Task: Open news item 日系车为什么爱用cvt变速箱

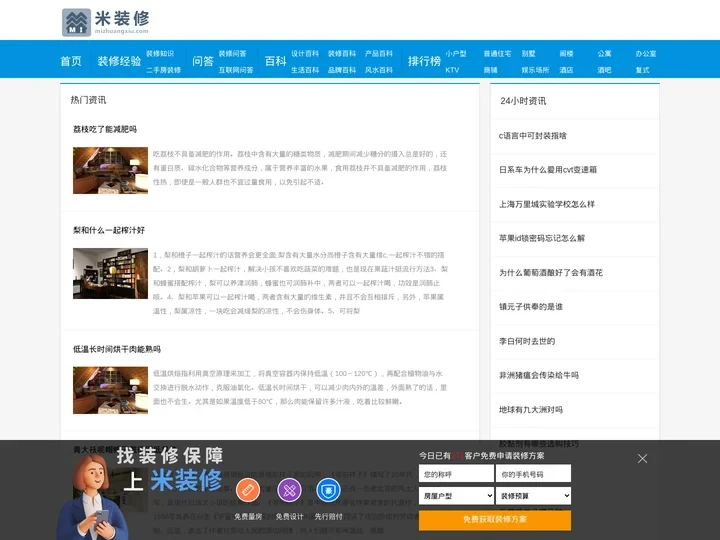Action: [x=548, y=169]
